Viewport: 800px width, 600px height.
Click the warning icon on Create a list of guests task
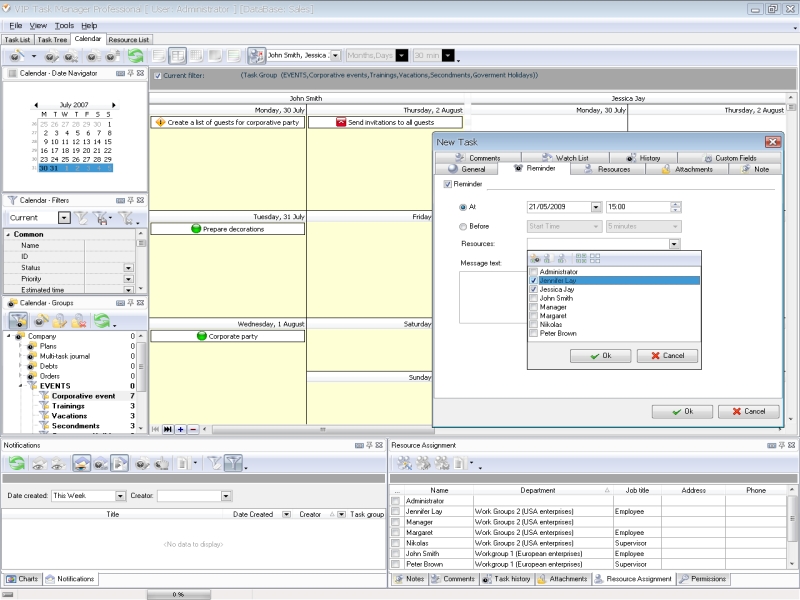[x=160, y=122]
